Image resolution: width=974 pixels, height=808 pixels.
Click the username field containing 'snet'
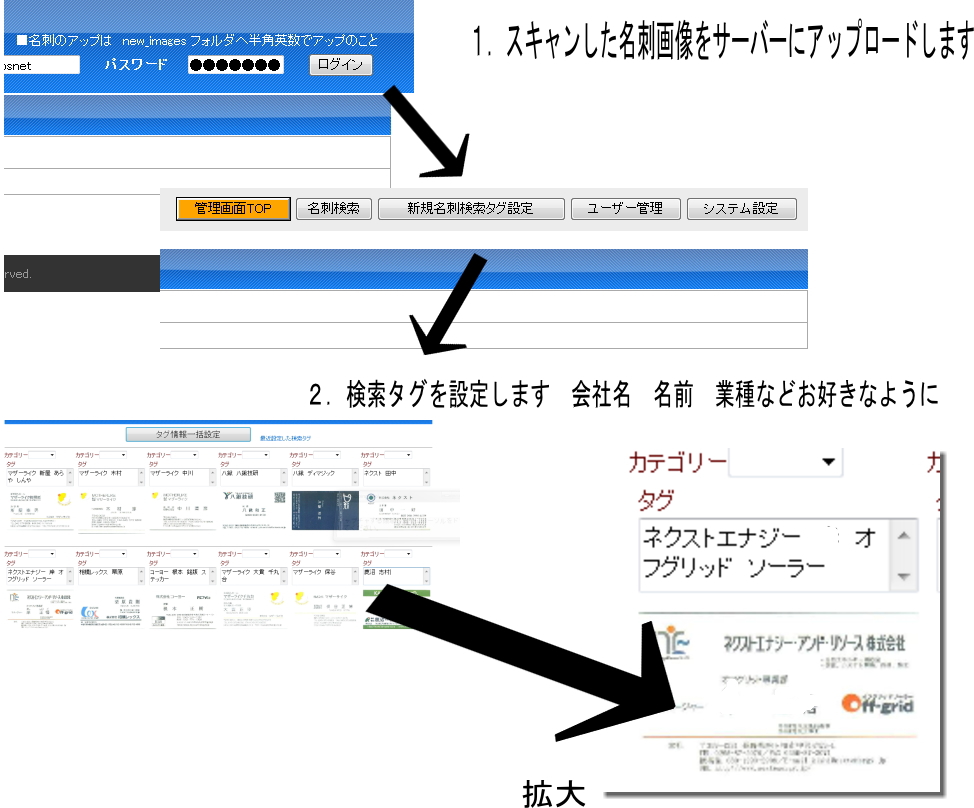[41, 65]
